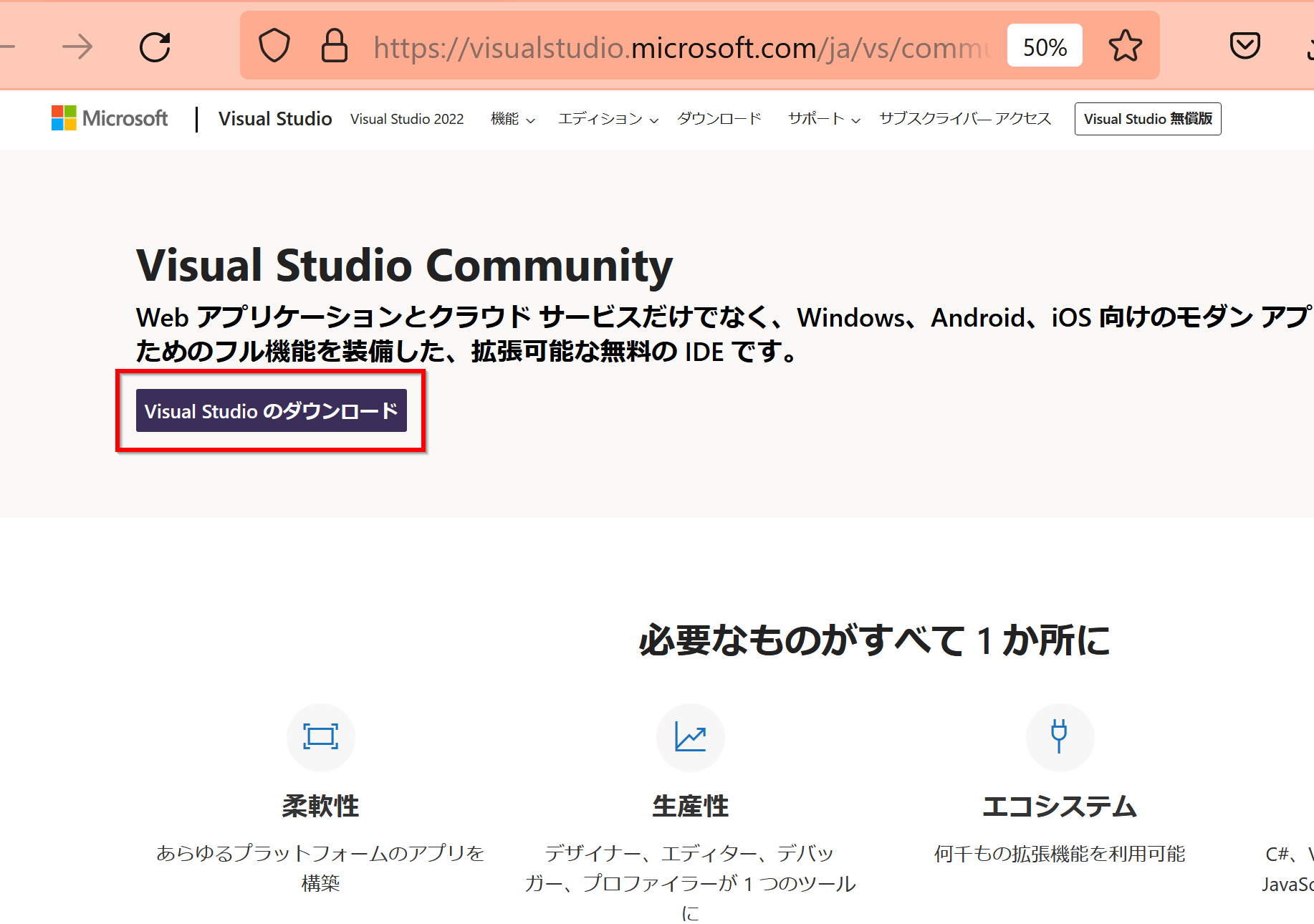Expand the エディション dropdown menu
Screen dimensions: 1314x924
608,119
